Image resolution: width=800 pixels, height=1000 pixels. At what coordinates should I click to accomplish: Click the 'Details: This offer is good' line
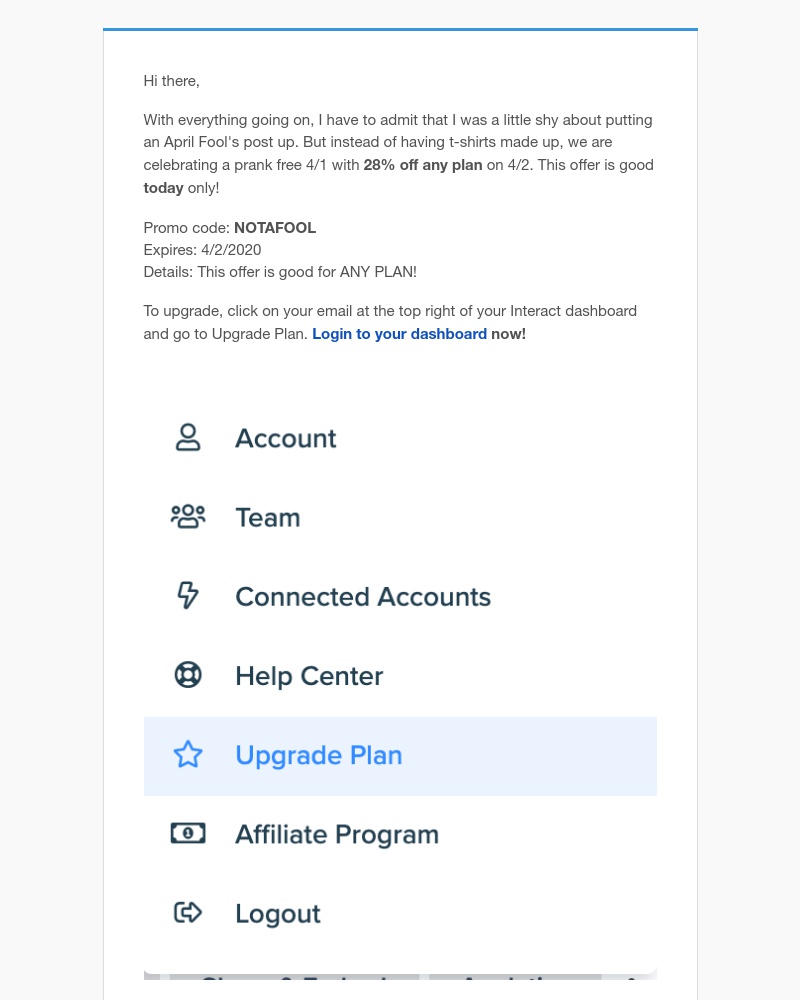coord(280,272)
